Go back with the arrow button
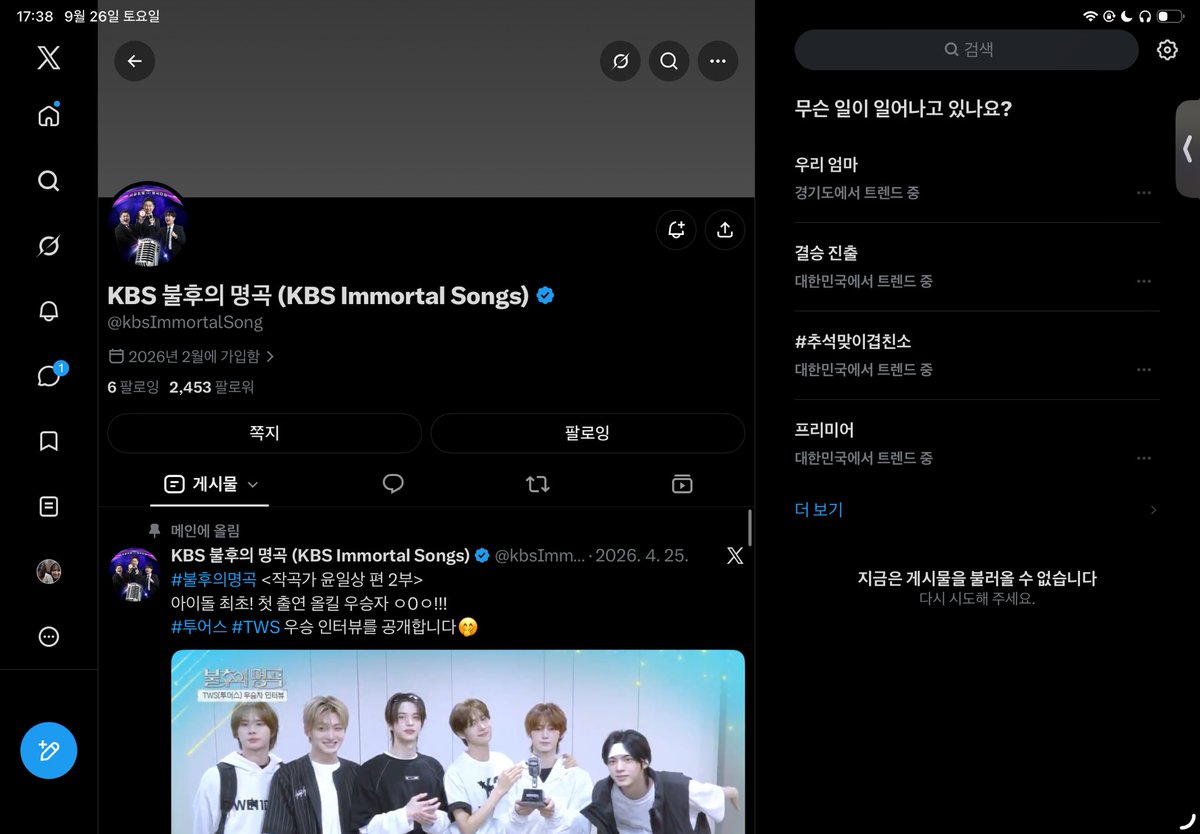 (x=134, y=61)
